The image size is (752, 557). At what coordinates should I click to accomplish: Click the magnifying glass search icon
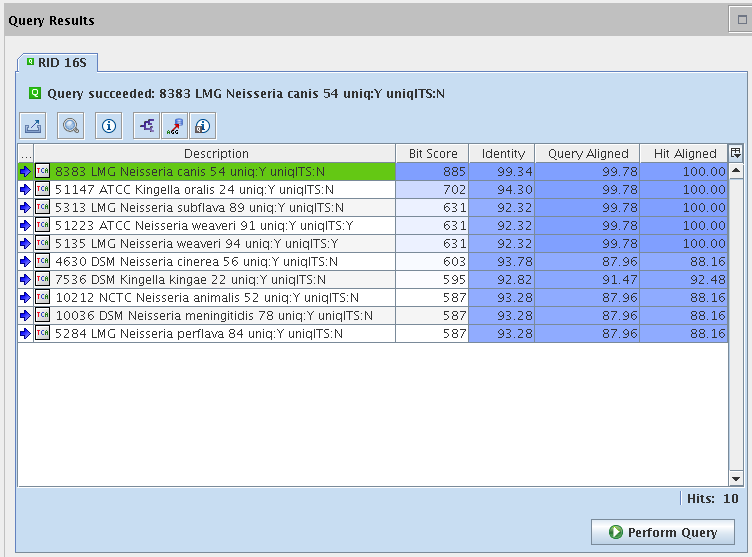(71, 126)
